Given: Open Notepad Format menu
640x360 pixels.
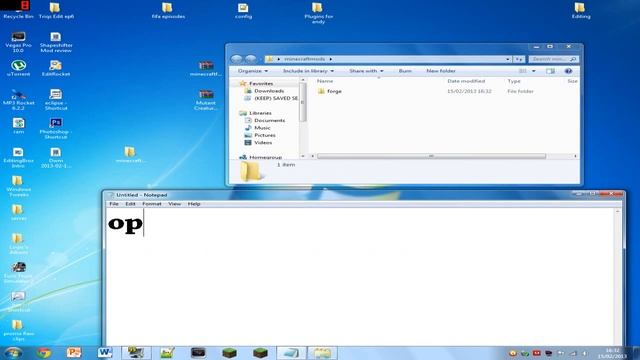Looking at the screenshot, I should pos(152,204).
